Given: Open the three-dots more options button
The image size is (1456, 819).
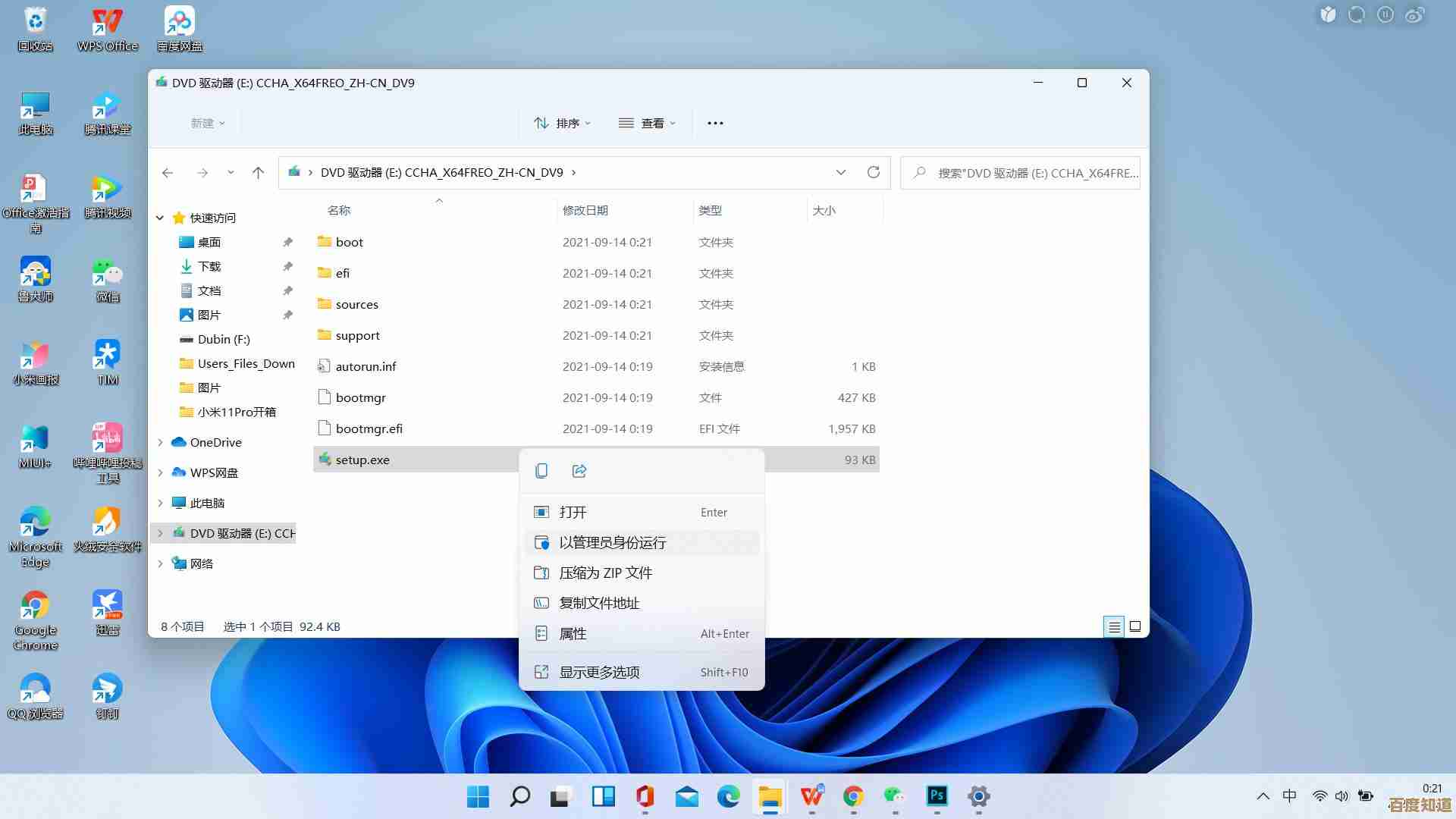Looking at the screenshot, I should pos(715,123).
